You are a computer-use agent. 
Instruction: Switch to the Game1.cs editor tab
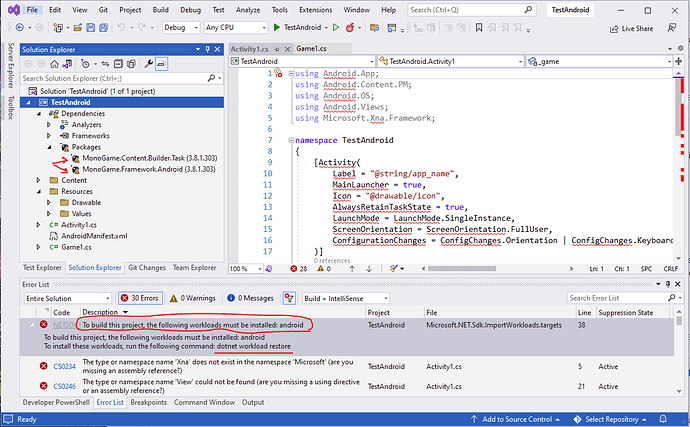pyautogui.click(x=311, y=48)
